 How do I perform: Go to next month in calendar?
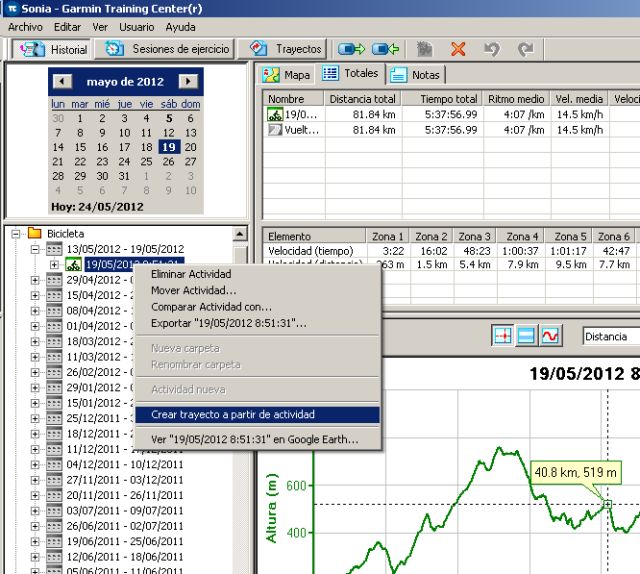pos(188,82)
